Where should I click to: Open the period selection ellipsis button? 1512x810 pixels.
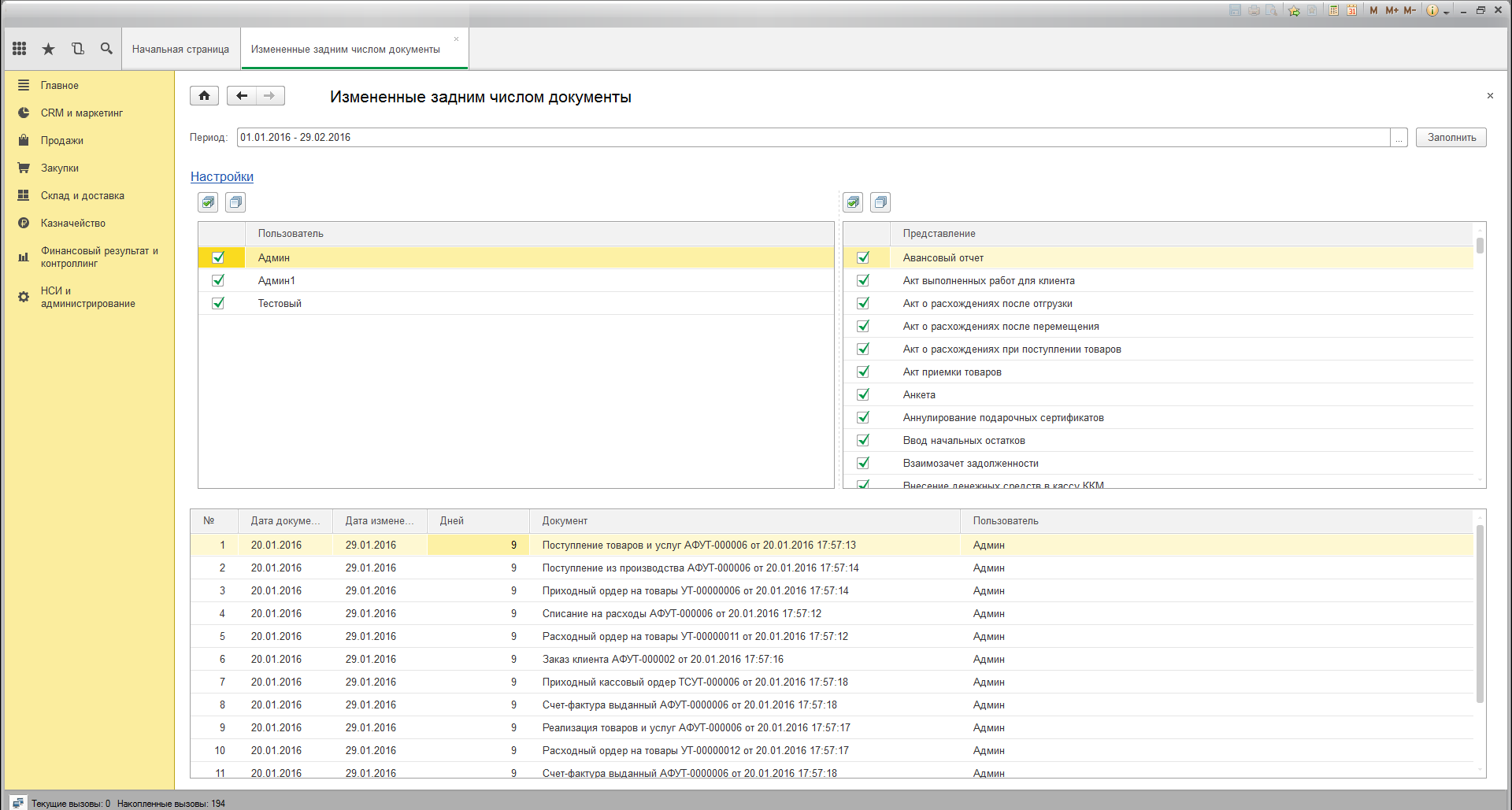1399,138
